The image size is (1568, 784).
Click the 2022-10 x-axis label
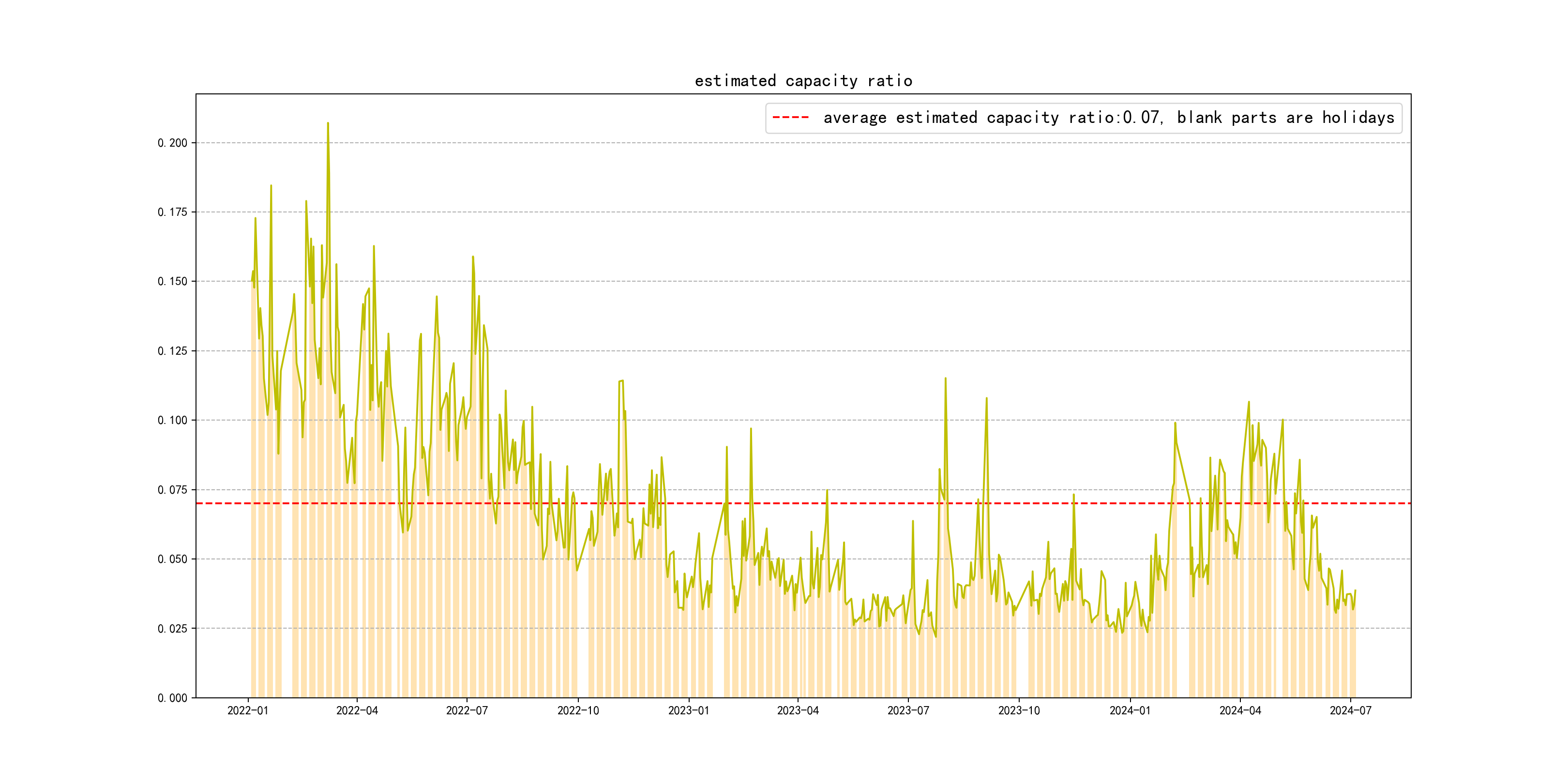pos(578,710)
